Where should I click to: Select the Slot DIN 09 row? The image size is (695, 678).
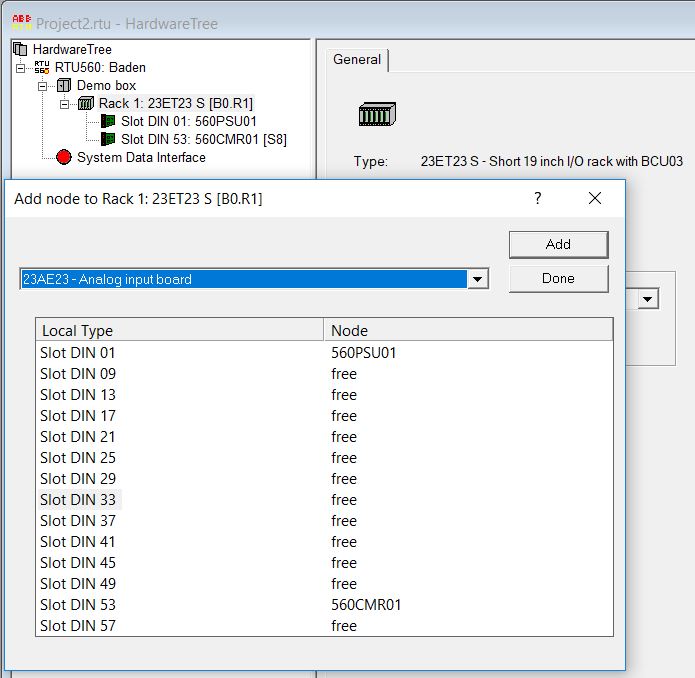(324, 374)
